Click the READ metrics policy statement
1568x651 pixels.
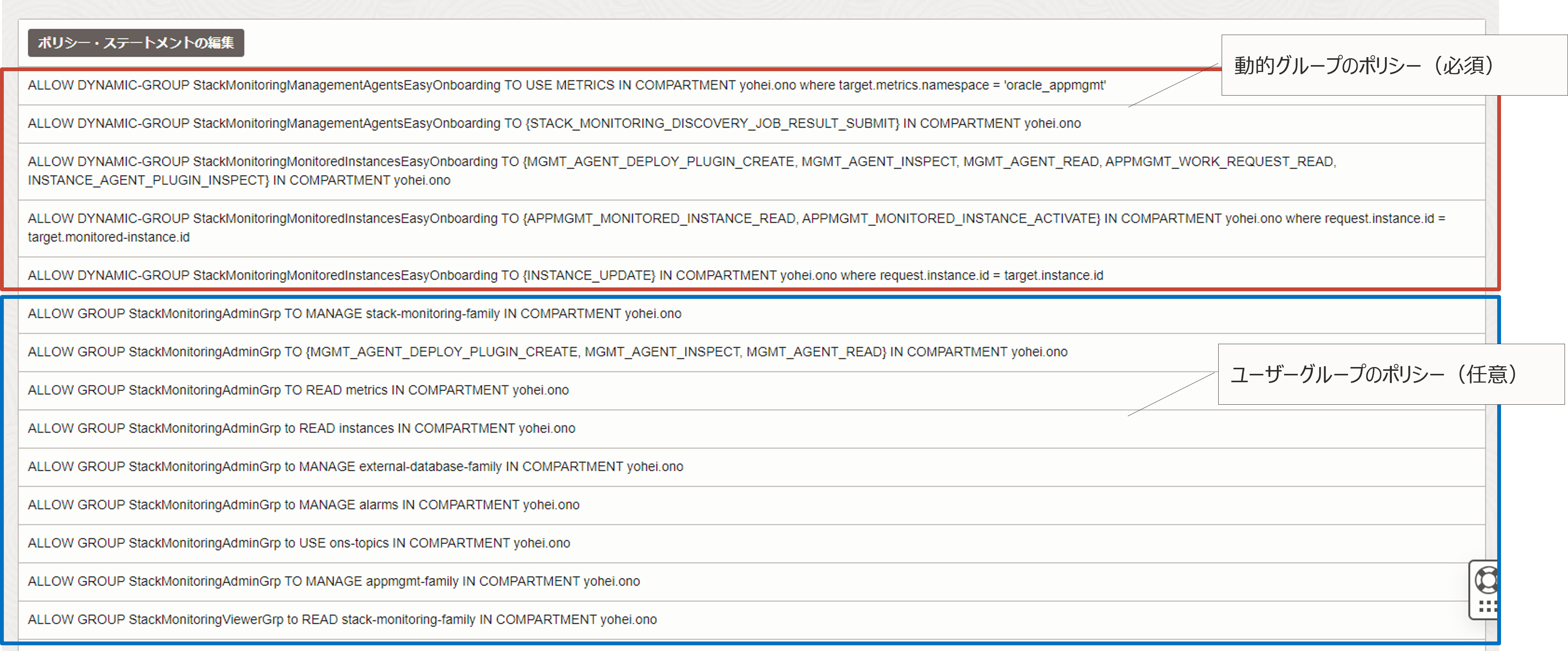[298, 390]
